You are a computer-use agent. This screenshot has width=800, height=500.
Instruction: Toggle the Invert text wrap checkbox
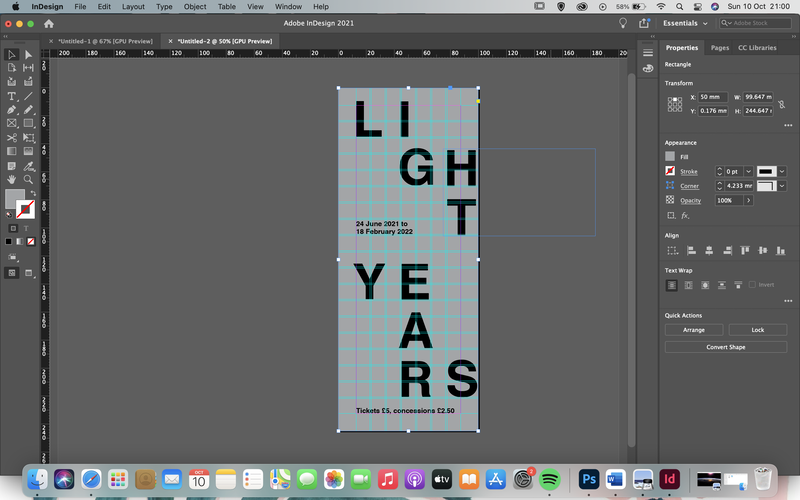[752, 285]
